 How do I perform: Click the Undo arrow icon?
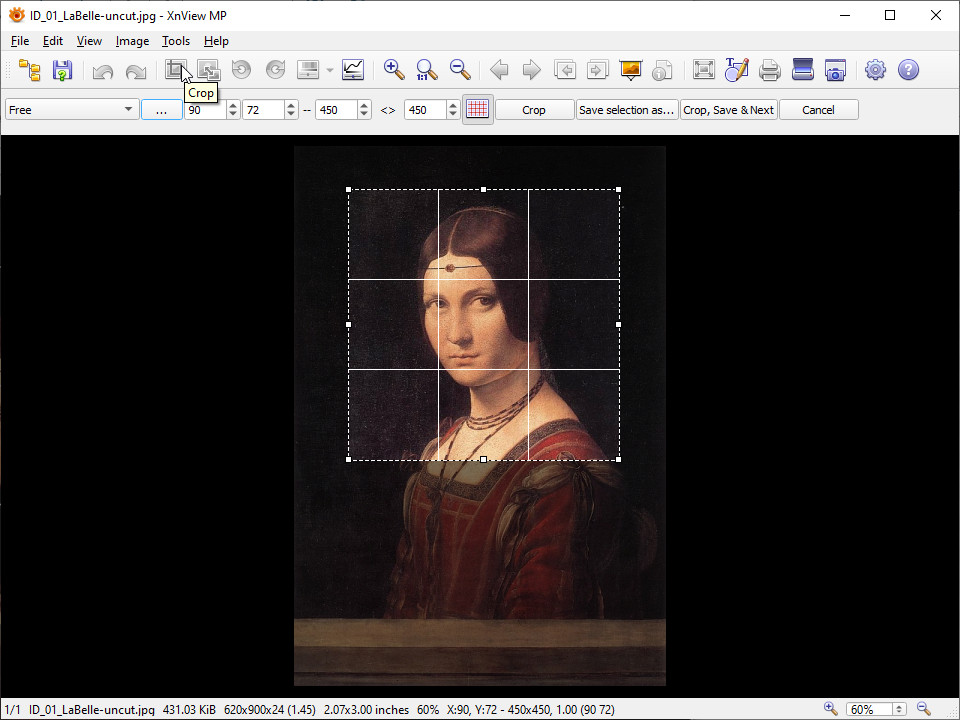click(x=103, y=70)
